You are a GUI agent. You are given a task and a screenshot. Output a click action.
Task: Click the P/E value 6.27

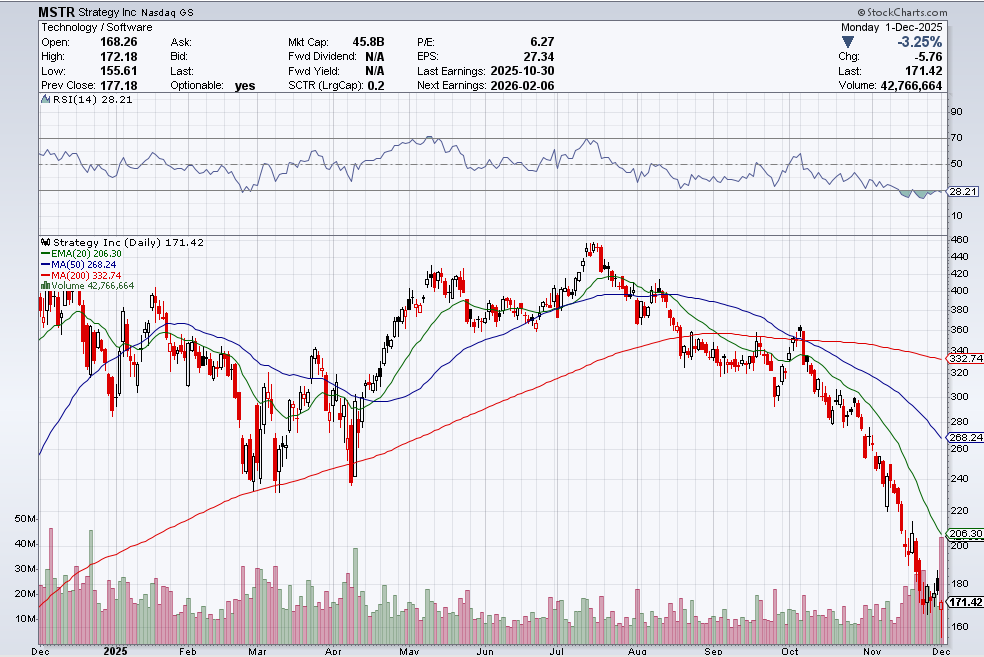[x=542, y=41]
